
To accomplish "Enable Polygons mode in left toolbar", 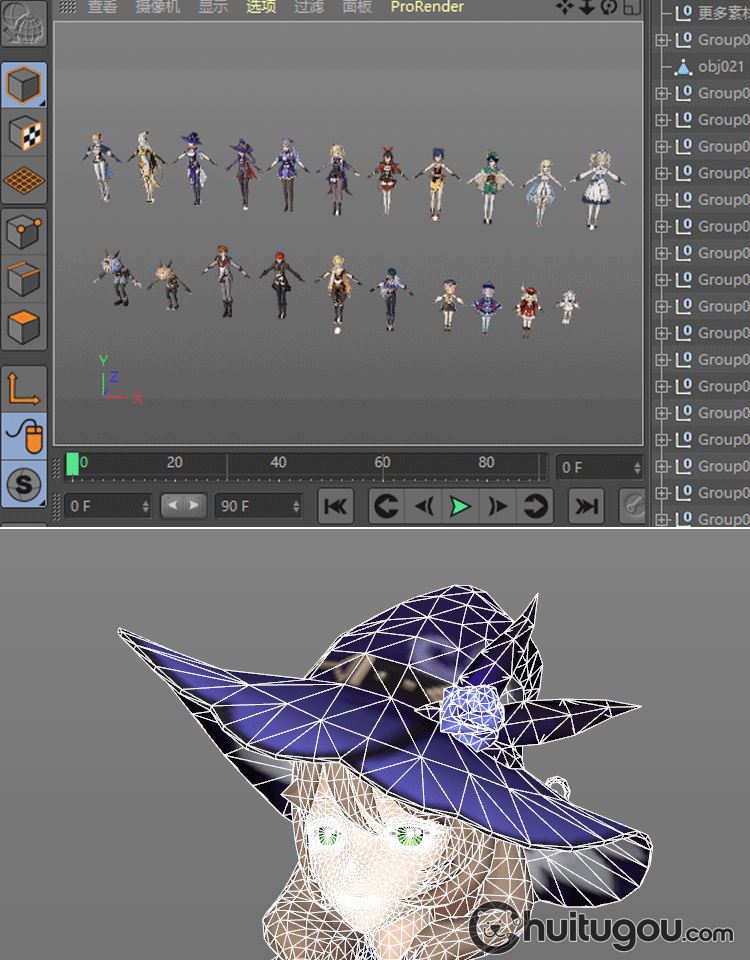I will pyautogui.click(x=24, y=328).
